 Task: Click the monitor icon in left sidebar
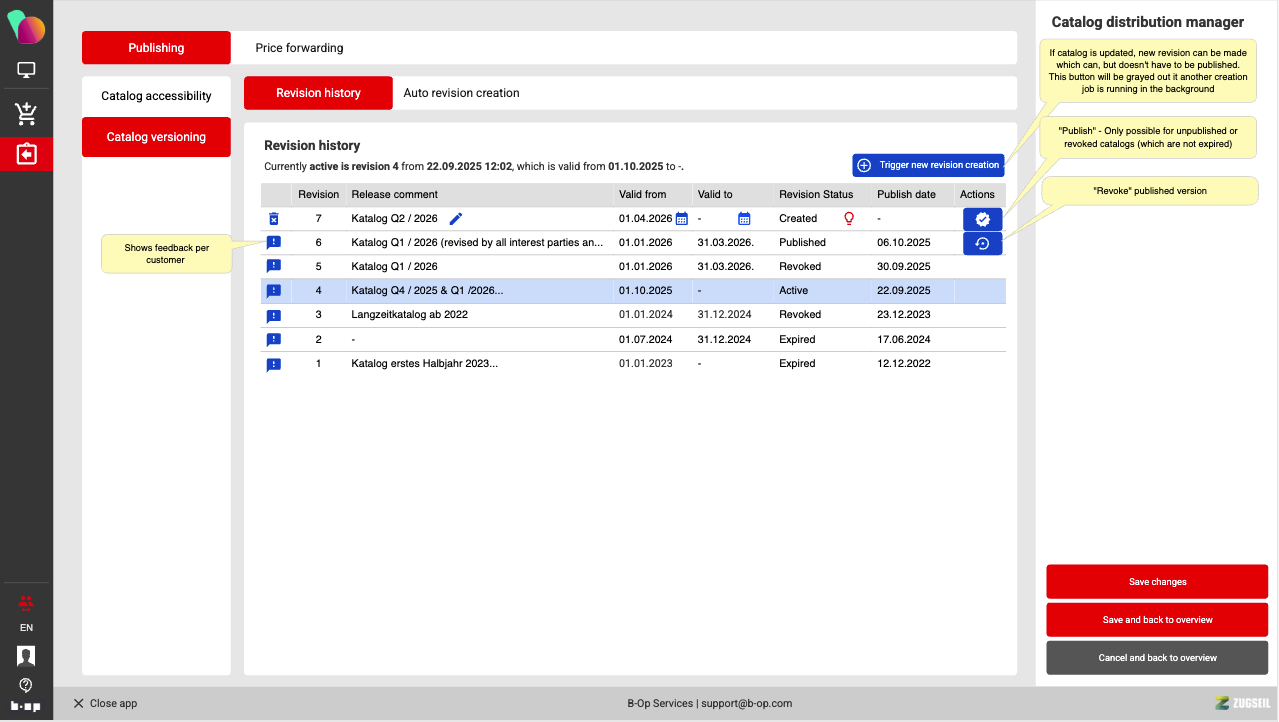(26, 70)
